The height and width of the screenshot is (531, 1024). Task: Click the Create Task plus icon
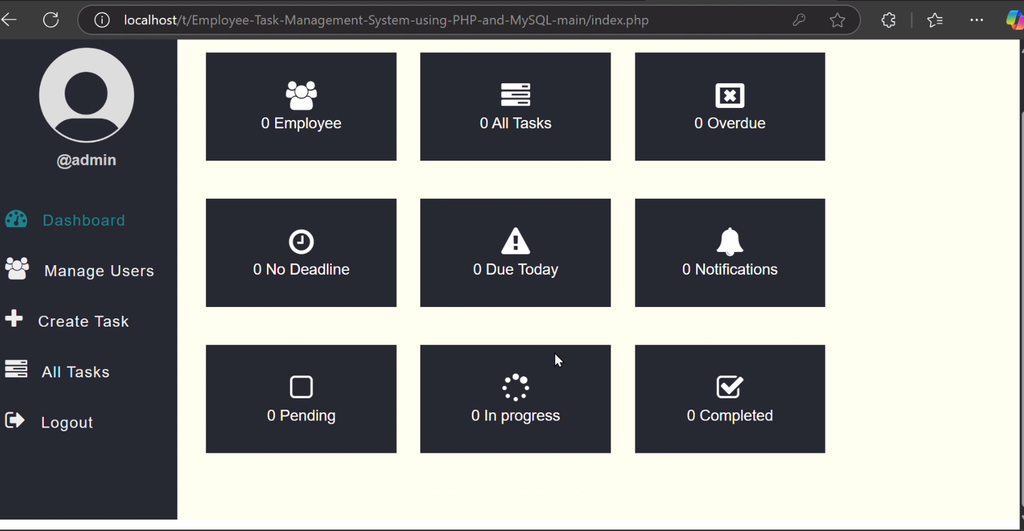tap(14, 319)
